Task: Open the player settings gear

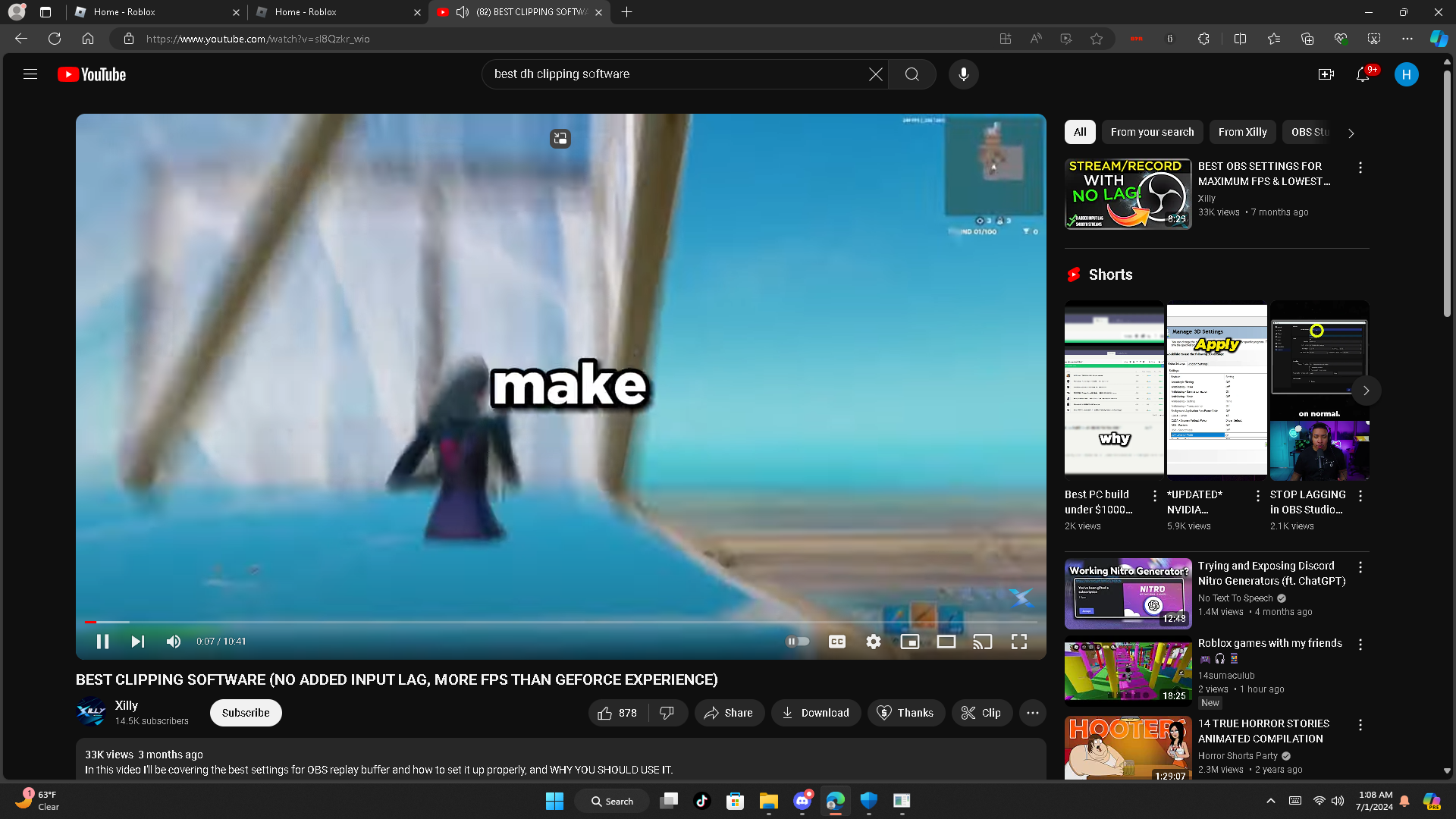Action: [874, 642]
